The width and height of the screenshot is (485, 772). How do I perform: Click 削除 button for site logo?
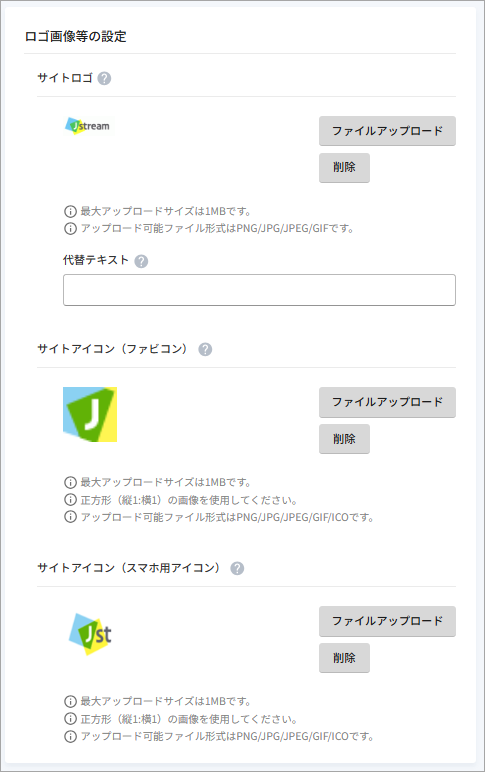pyautogui.click(x=344, y=167)
